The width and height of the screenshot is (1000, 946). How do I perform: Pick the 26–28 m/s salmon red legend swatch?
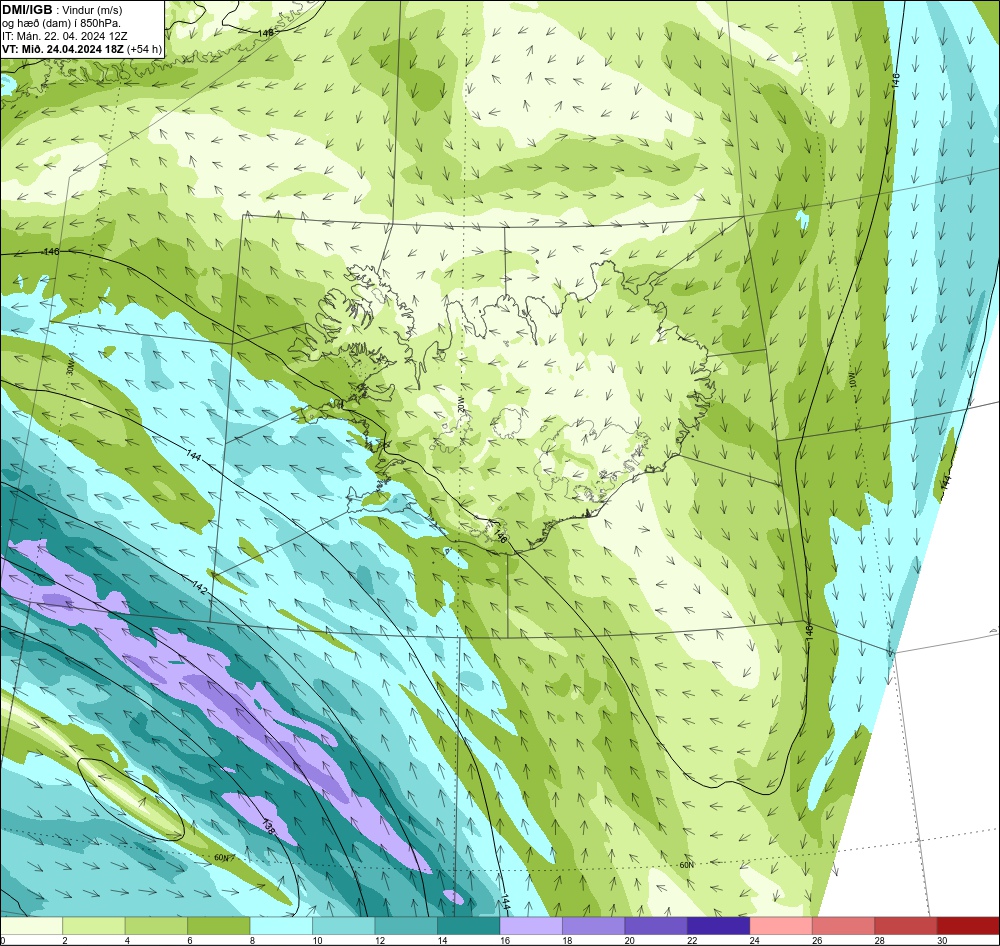pos(844,926)
